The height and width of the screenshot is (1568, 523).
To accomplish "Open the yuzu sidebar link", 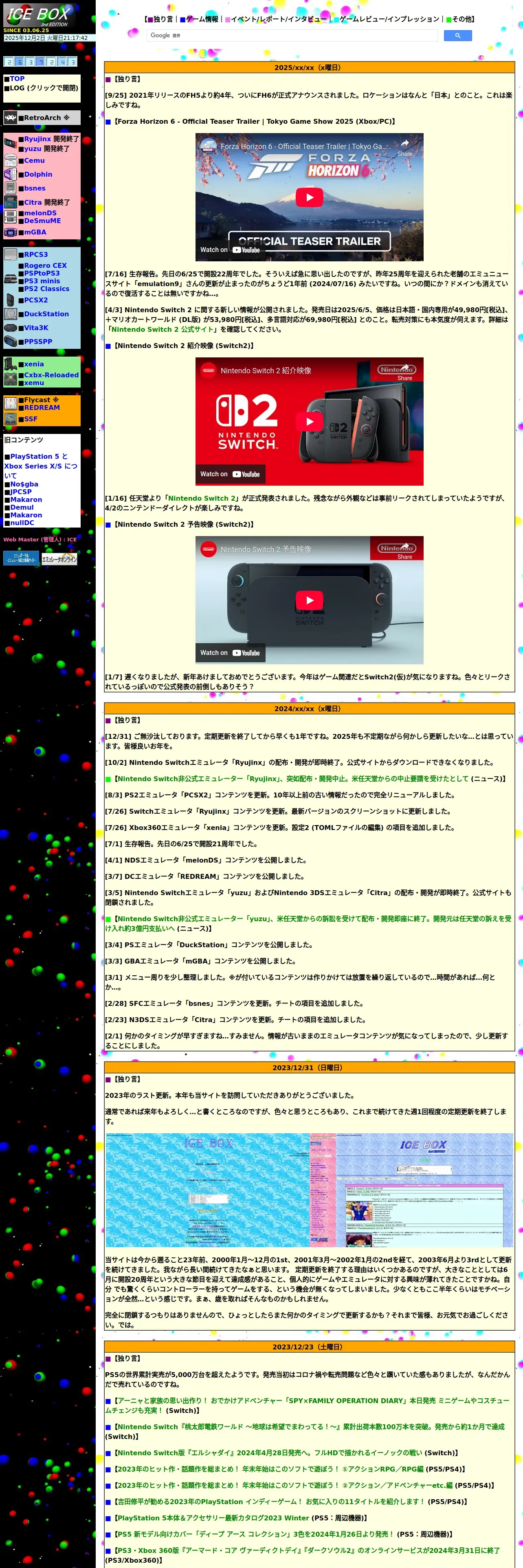I will pyautogui.click(x=33, y=149).
